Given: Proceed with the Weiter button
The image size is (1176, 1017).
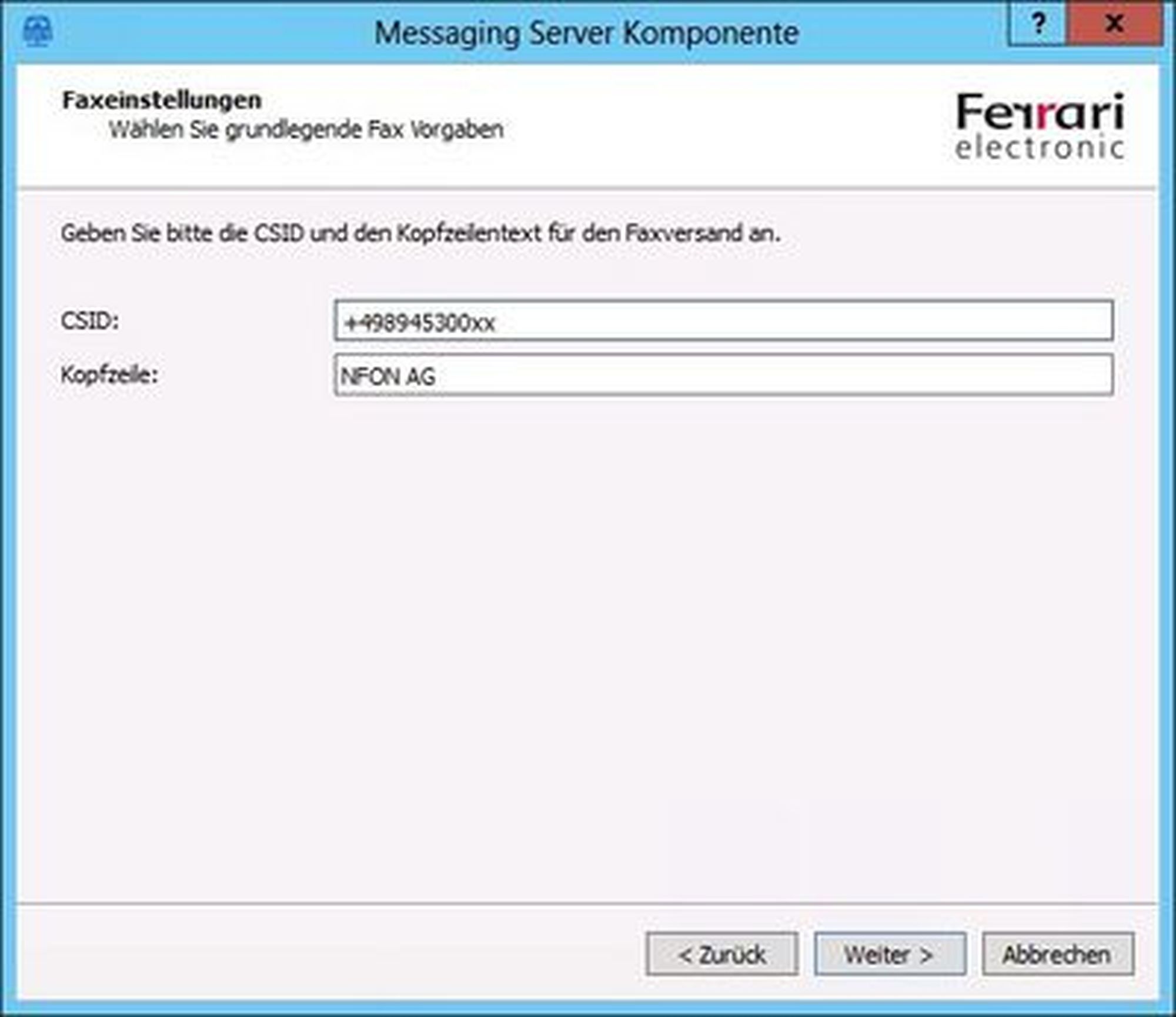Looking at the screenshot, I should coord(890,955).
